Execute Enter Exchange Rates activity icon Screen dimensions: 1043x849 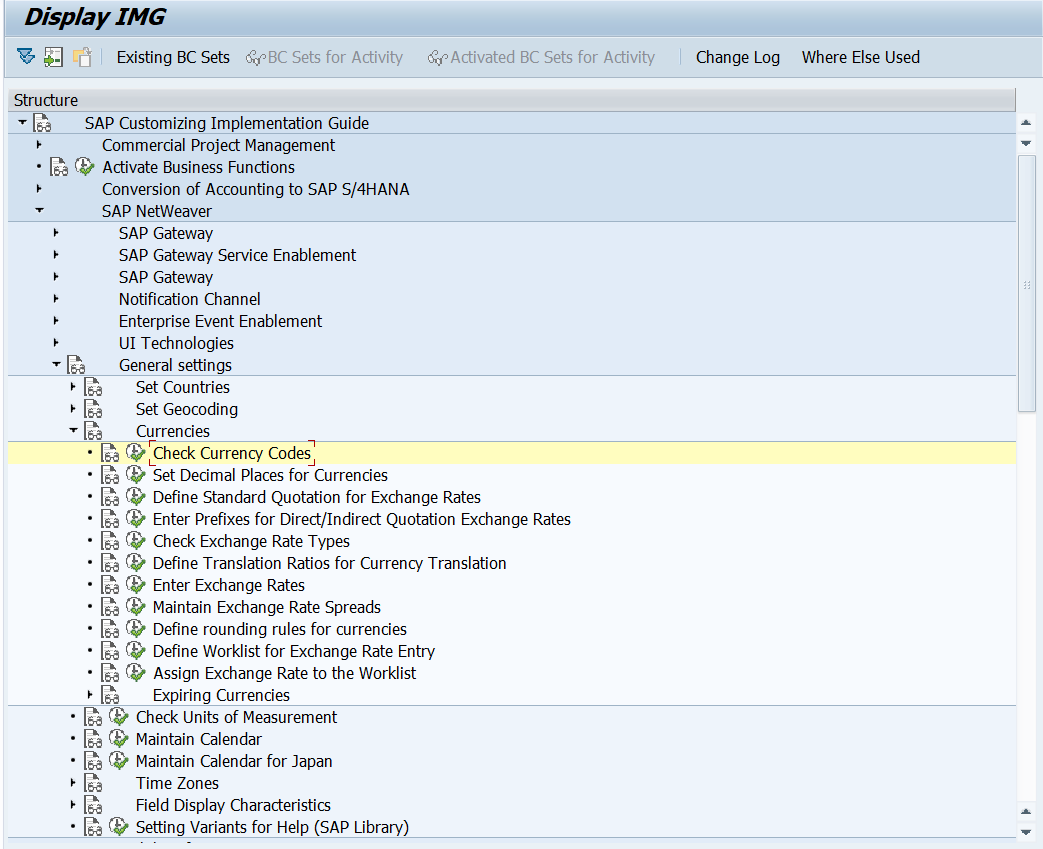tap(136, 584)
